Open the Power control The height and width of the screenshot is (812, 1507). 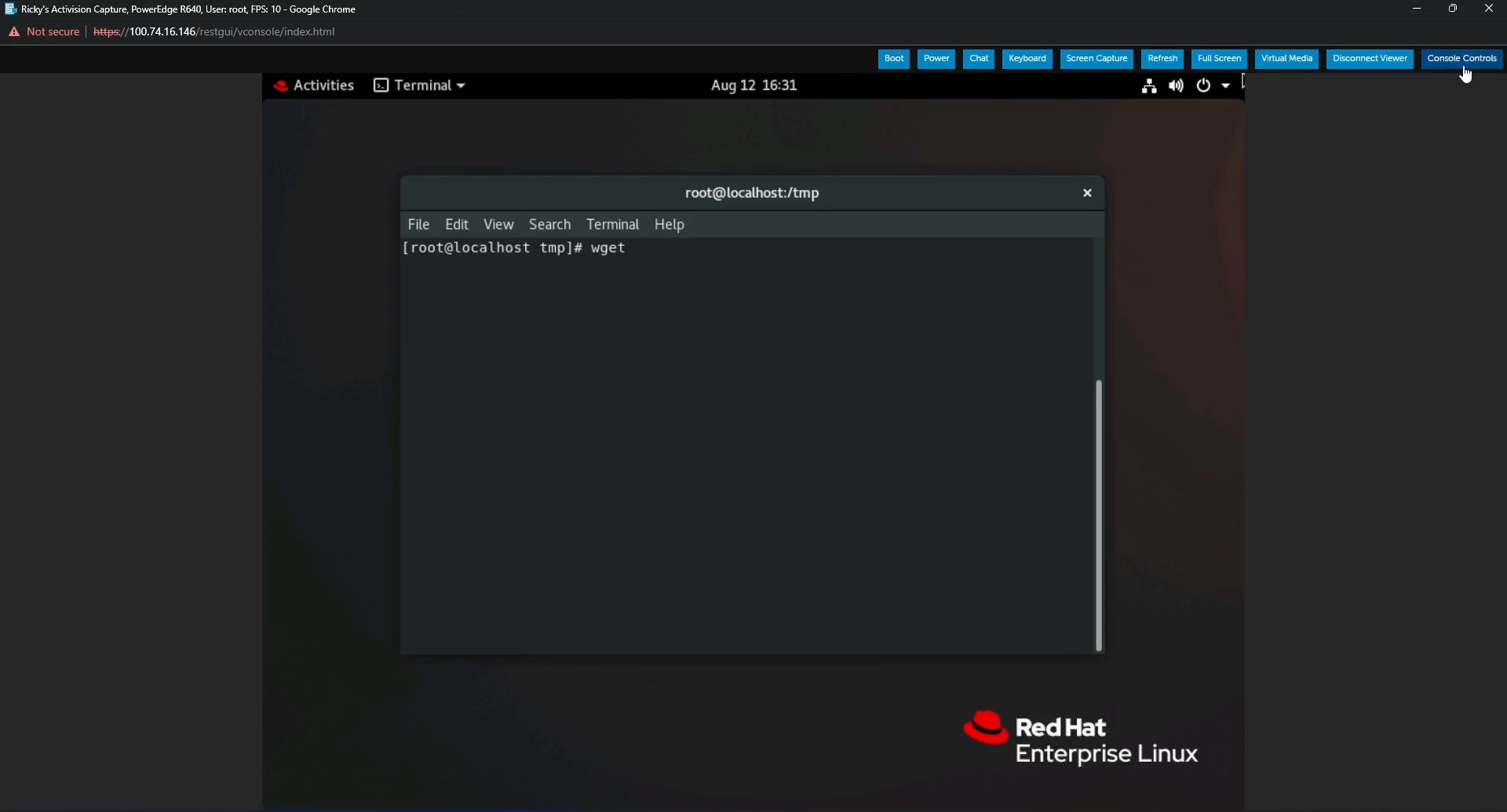point(936,59)
